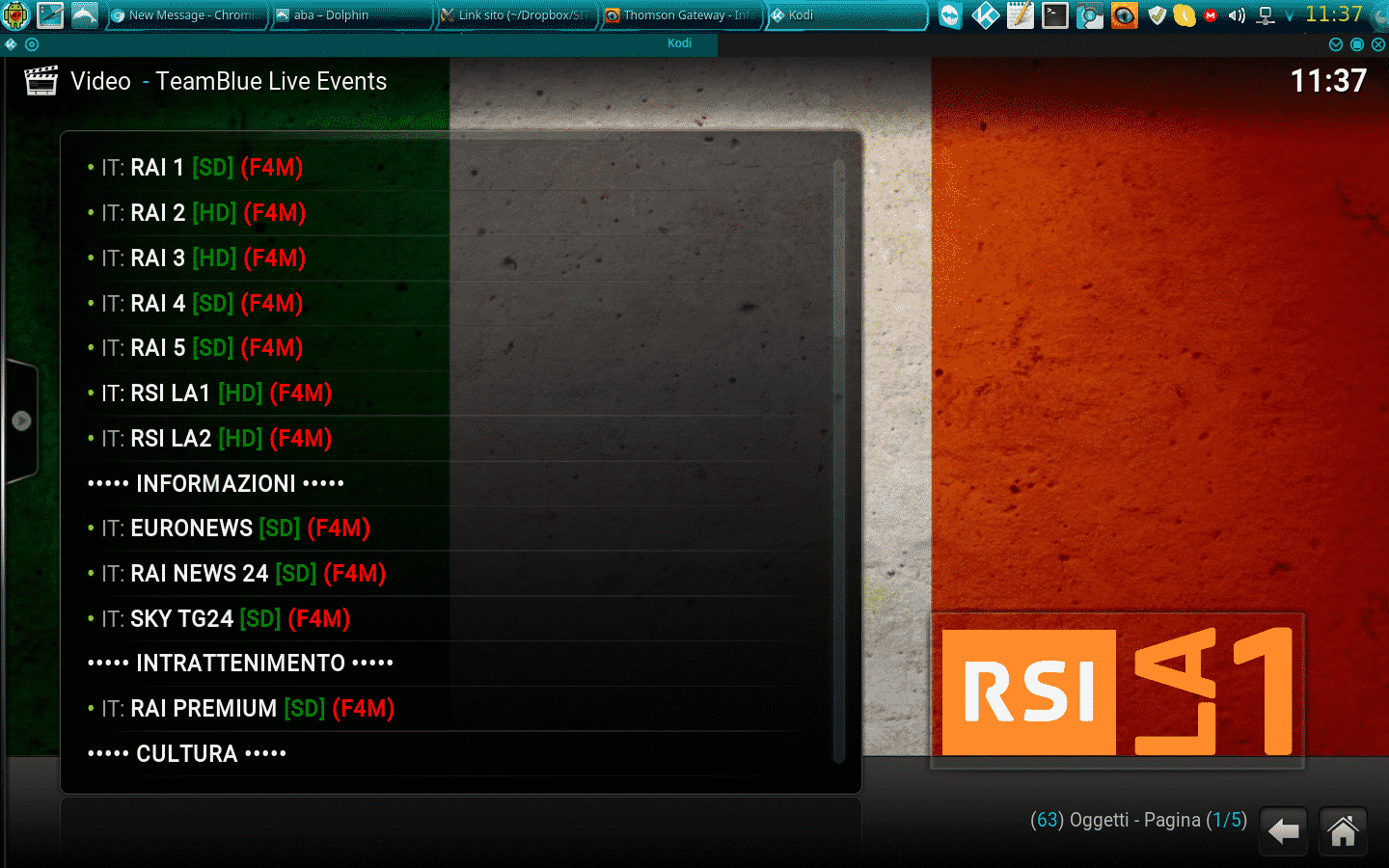Open the network tray icon
1389x868 pixels.
tap(1266, 15)
